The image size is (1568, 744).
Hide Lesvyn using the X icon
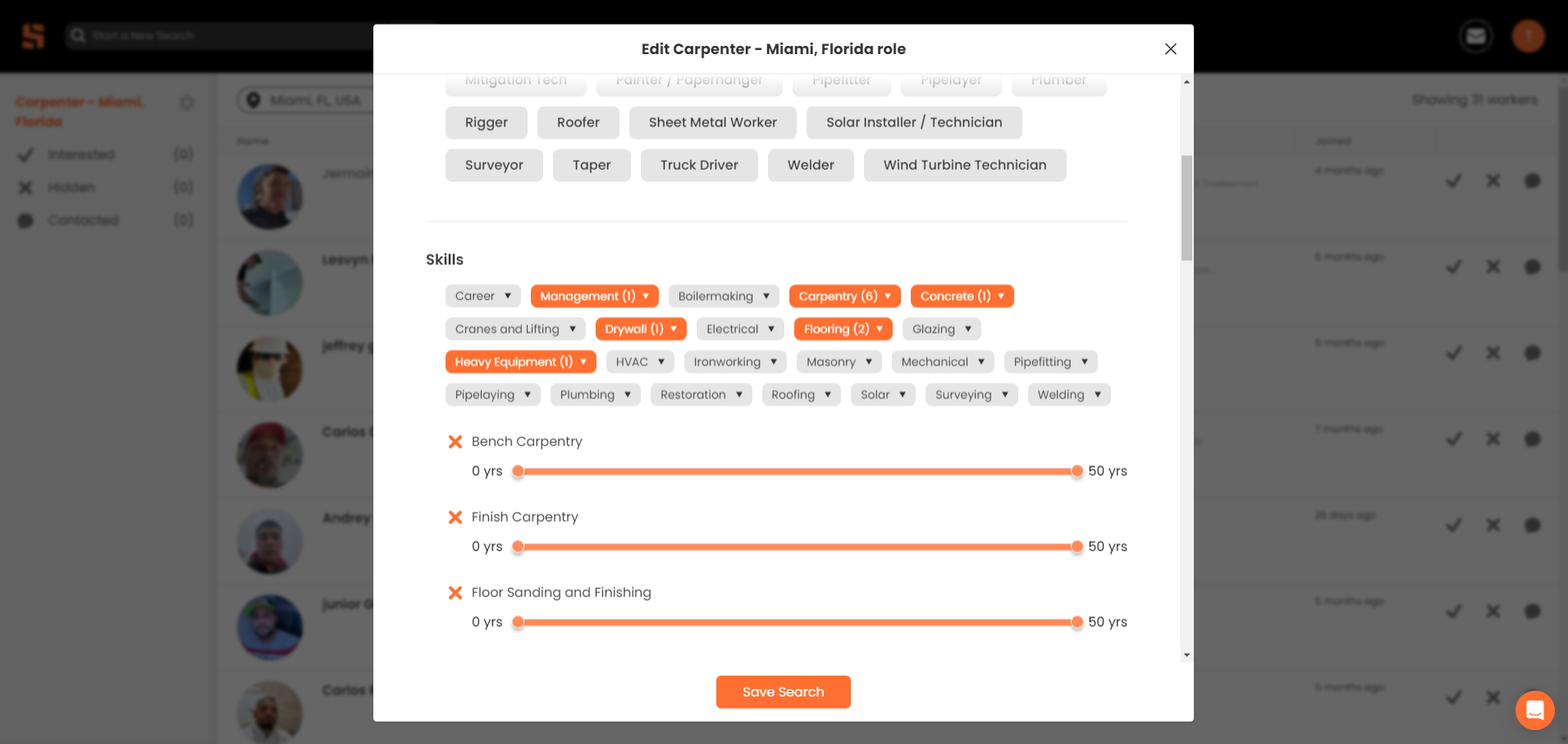tap(1493, 267)
